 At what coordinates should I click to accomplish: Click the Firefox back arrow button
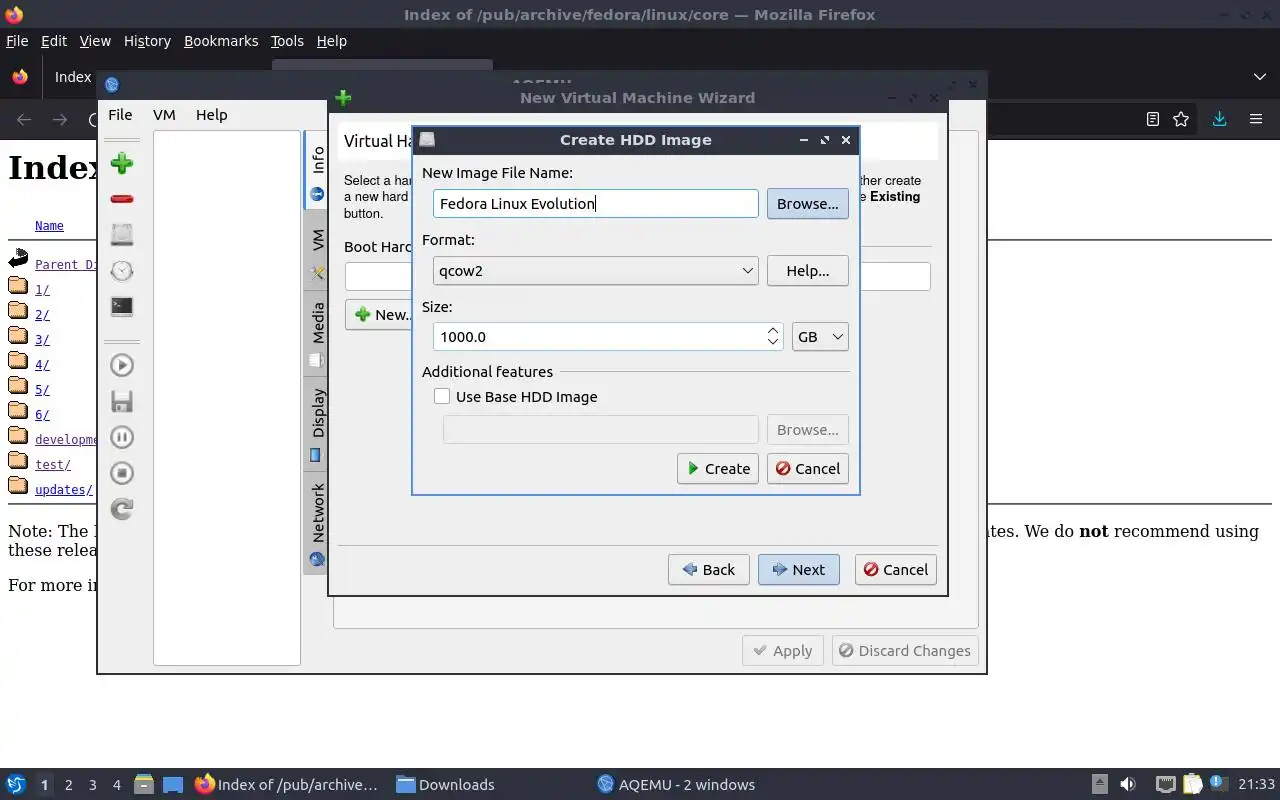24,119
